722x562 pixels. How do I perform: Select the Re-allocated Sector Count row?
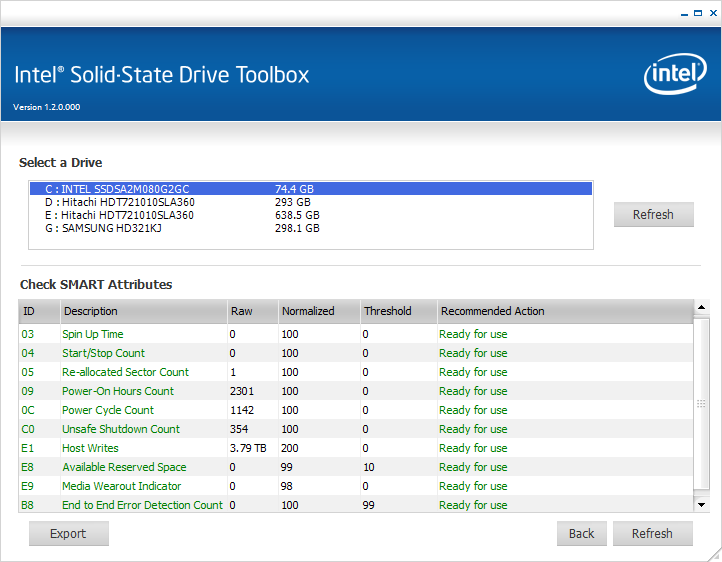coord(355,372)
